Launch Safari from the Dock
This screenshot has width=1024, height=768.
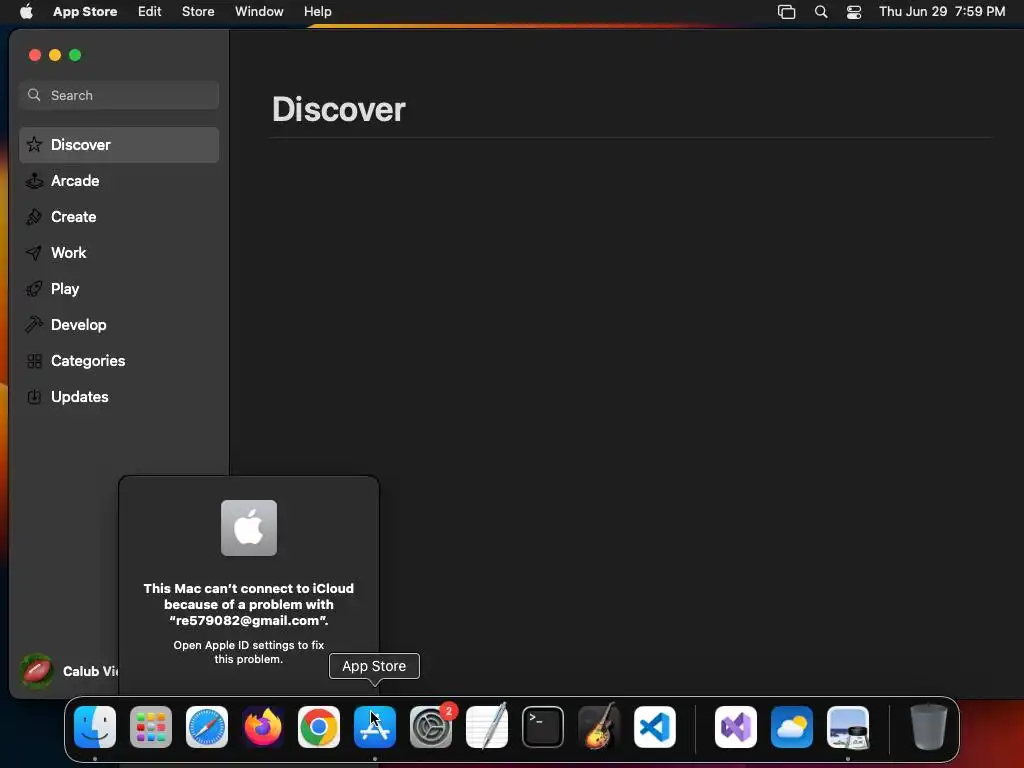[x=207, y=727]
